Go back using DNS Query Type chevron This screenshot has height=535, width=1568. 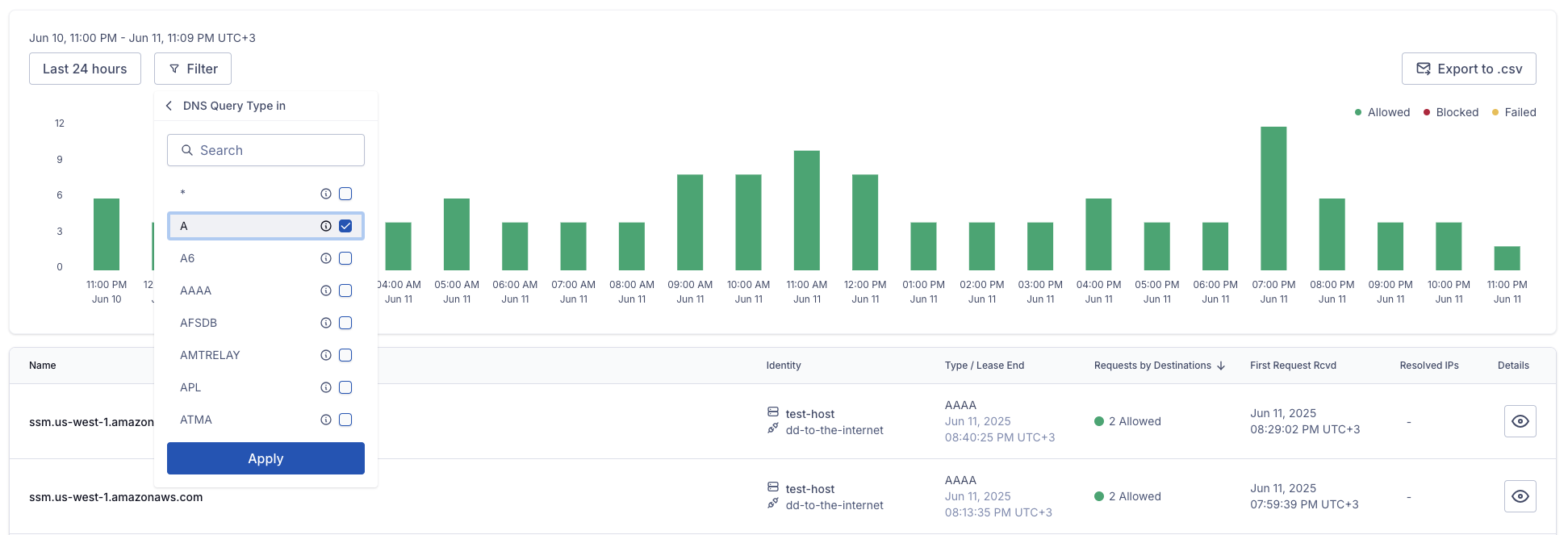(x=169, y=106)
